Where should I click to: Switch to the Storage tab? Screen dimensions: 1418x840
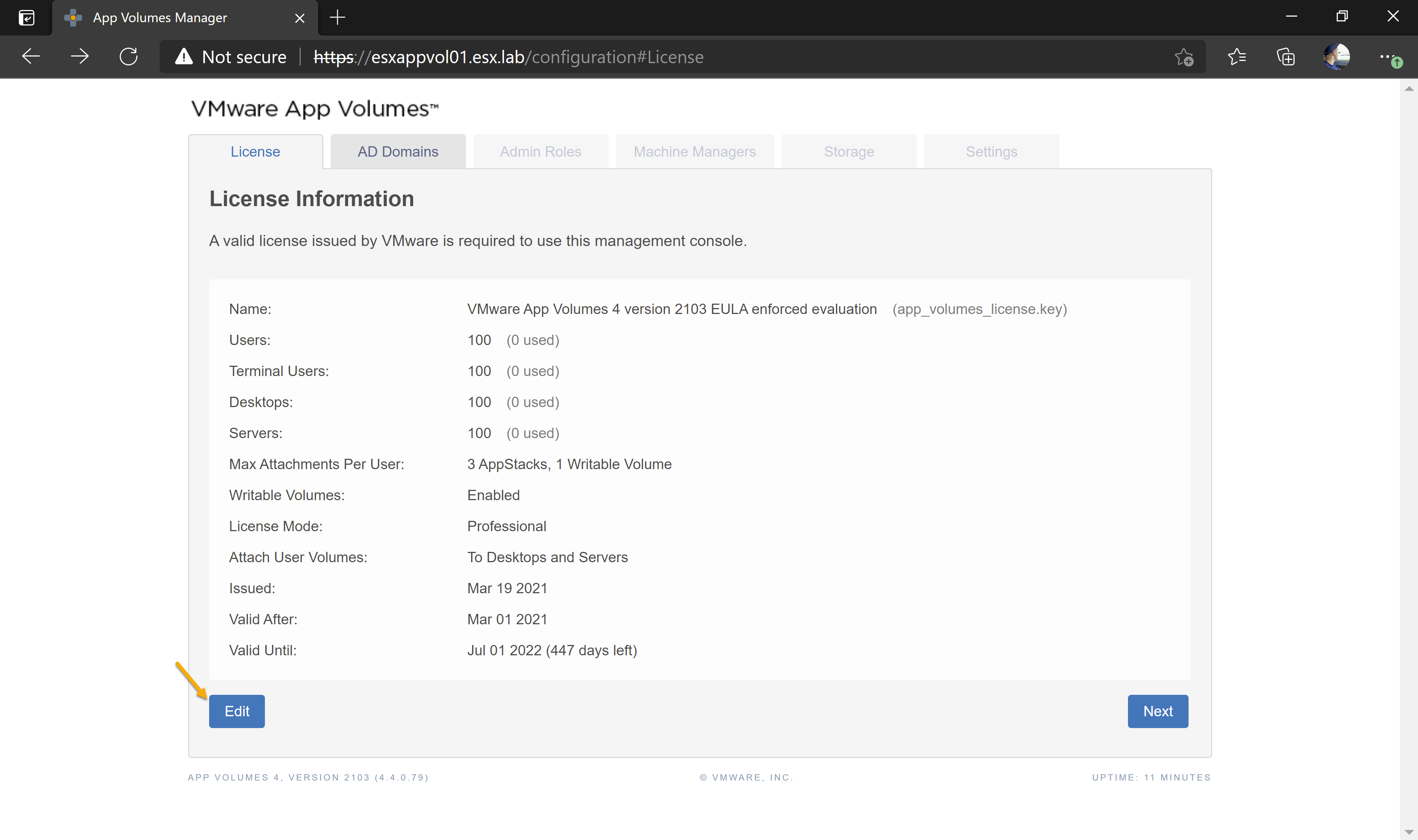(x=849, y=152)
